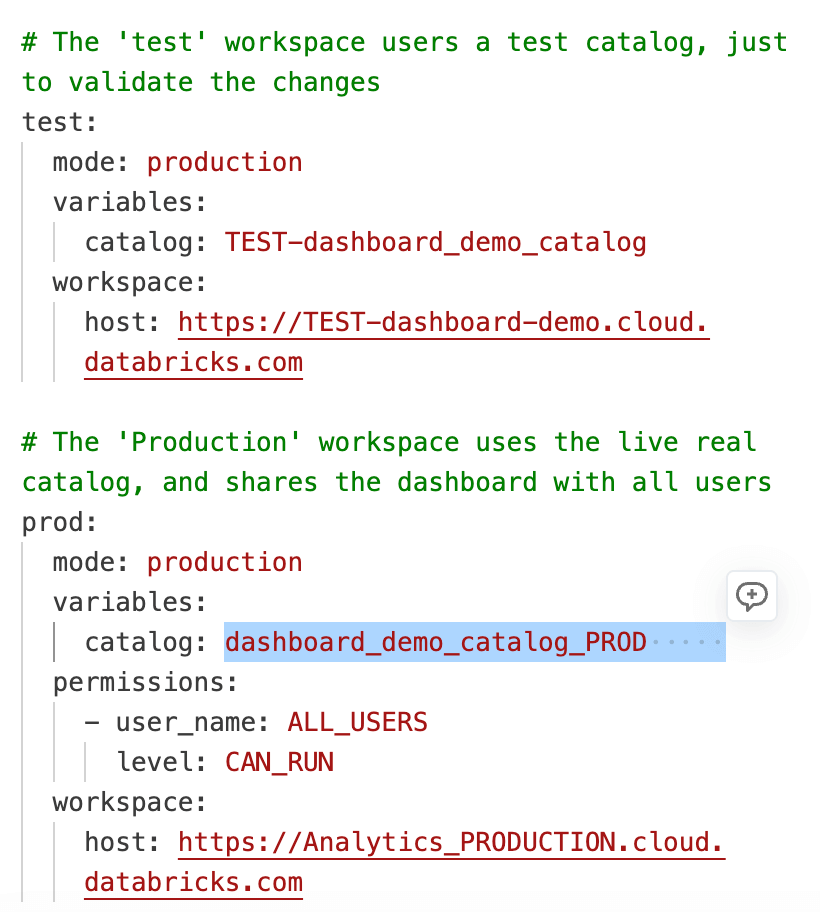Select the production mode value under test

(224, 162)
